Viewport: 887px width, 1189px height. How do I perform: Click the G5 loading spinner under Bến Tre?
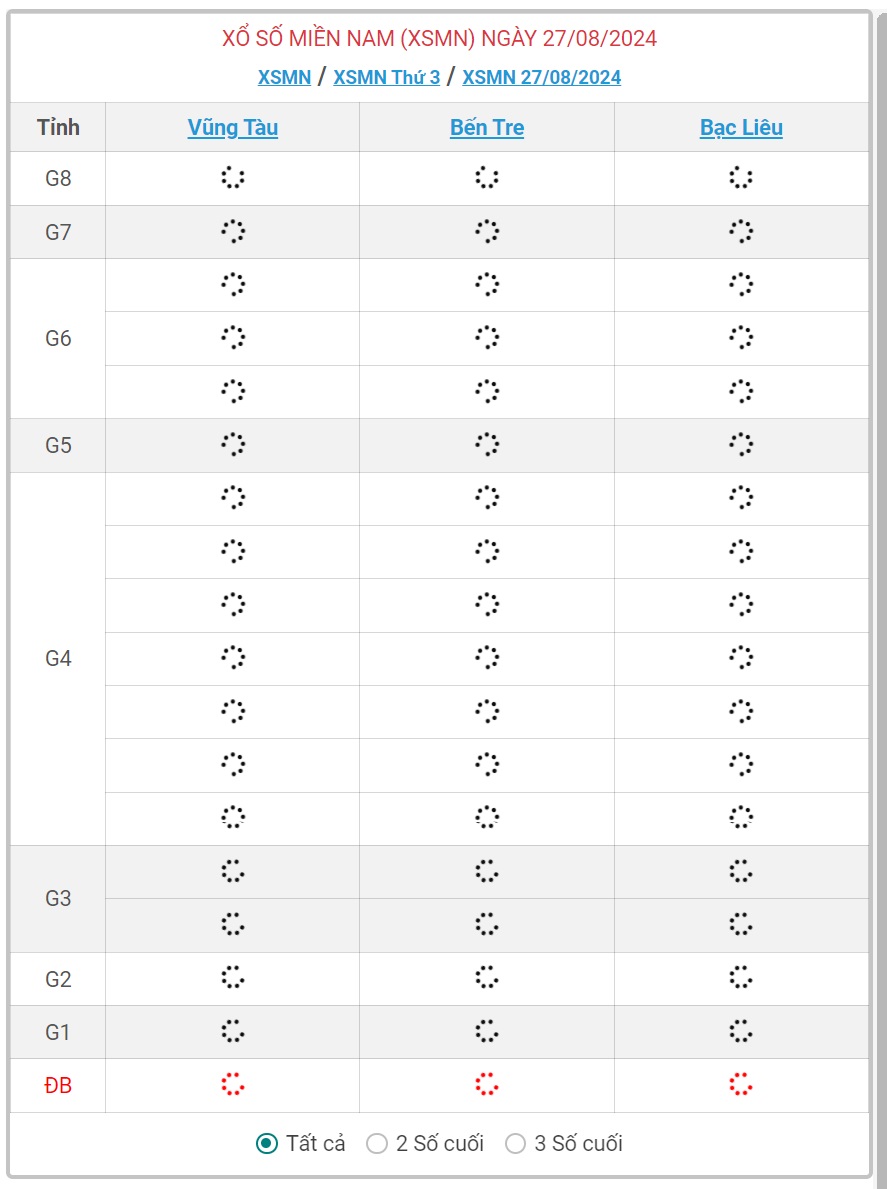[x=487, y=444]
